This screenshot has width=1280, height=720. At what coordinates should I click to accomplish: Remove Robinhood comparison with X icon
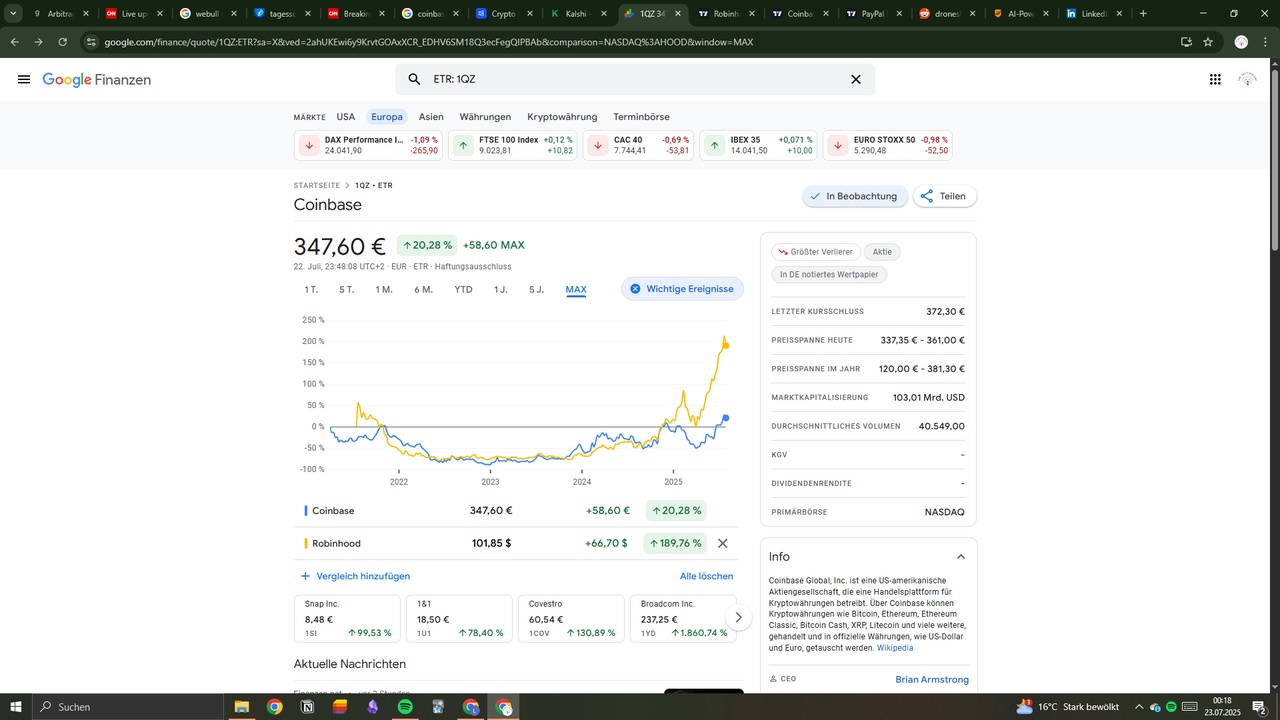click(723, 543)
